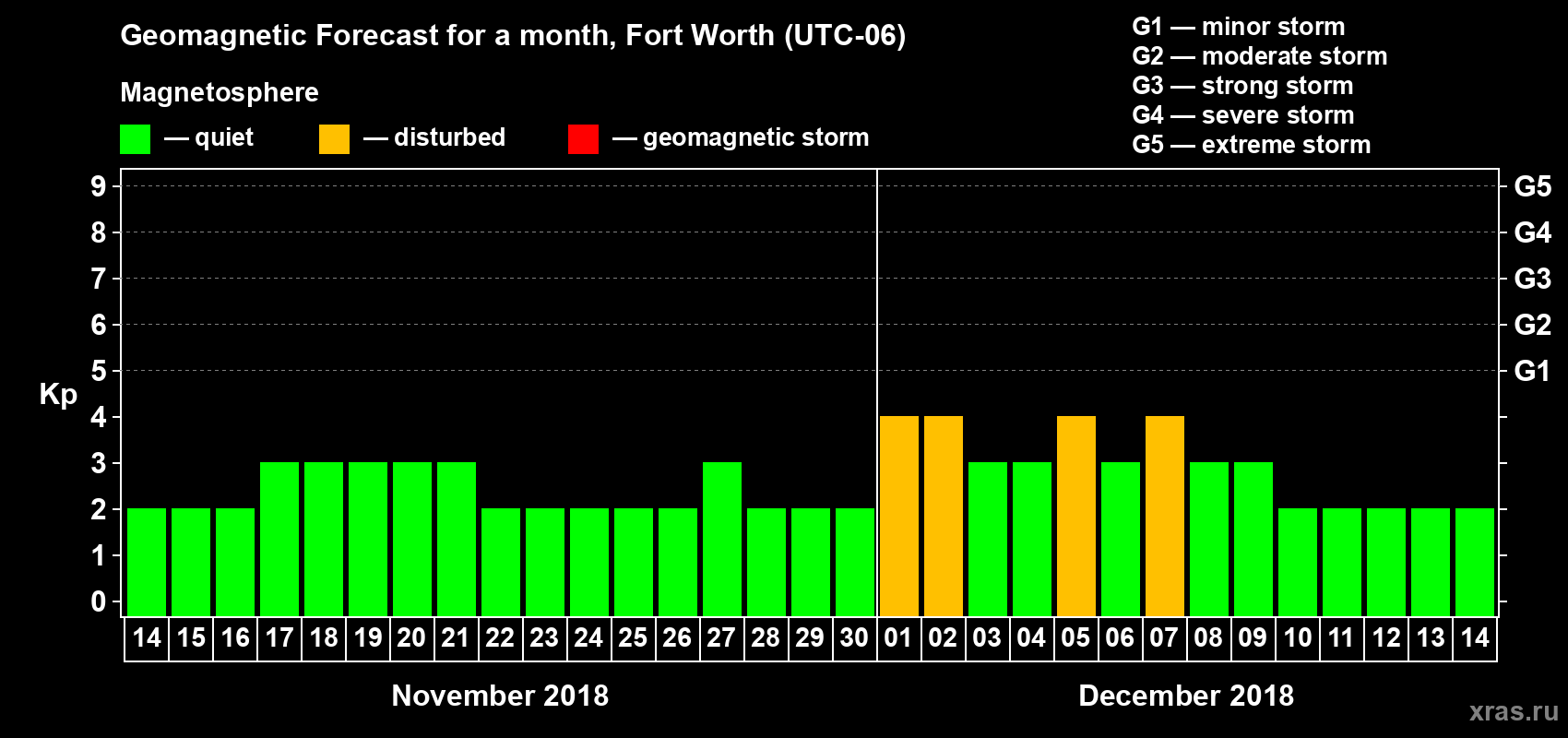The height and width of the screenshot is (738, 1568).
Task: Click the 'Magnetosphere' label
Action: pos(220,92)
